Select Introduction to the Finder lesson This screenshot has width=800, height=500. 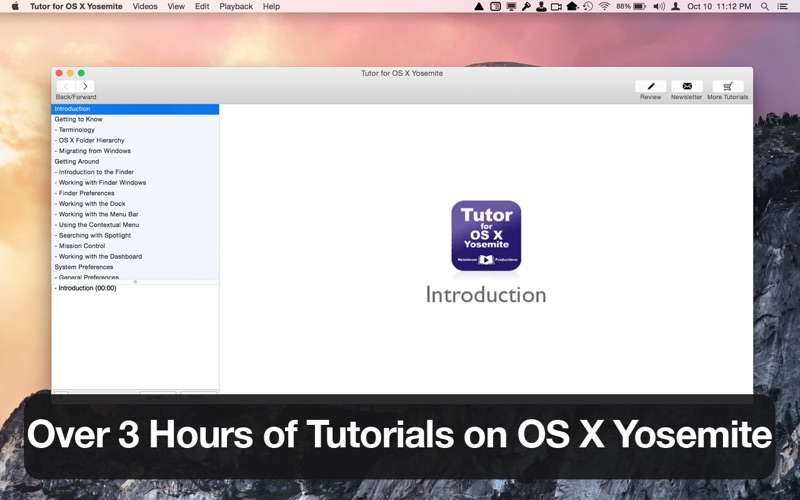[x=135, y=172]
